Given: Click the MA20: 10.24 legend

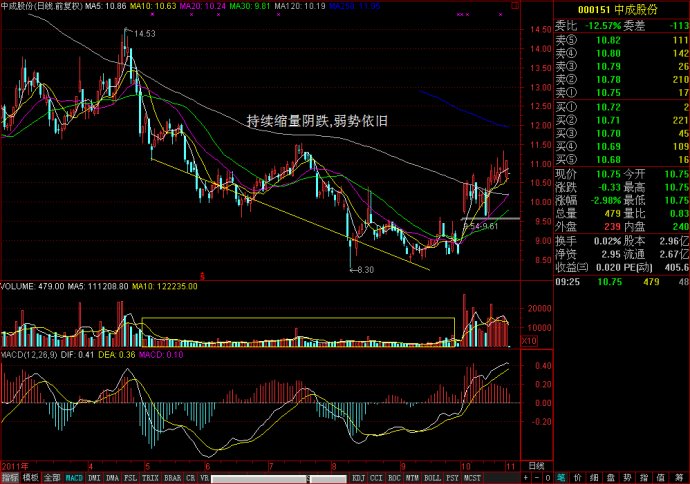Looking at the screenshot, I should tap(203, 6).
